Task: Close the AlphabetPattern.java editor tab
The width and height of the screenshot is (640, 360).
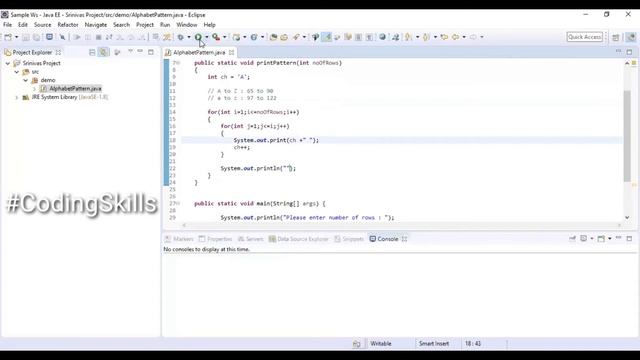Action: point(231,53)
